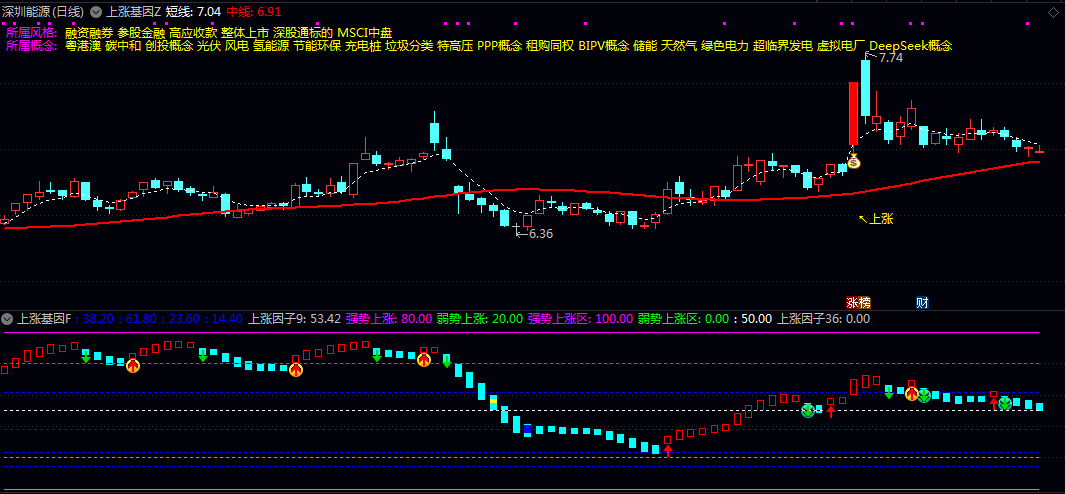Click the 光伏 concept tag
1065x494 pixels.
pyautogui.click(x=209, y=46)
